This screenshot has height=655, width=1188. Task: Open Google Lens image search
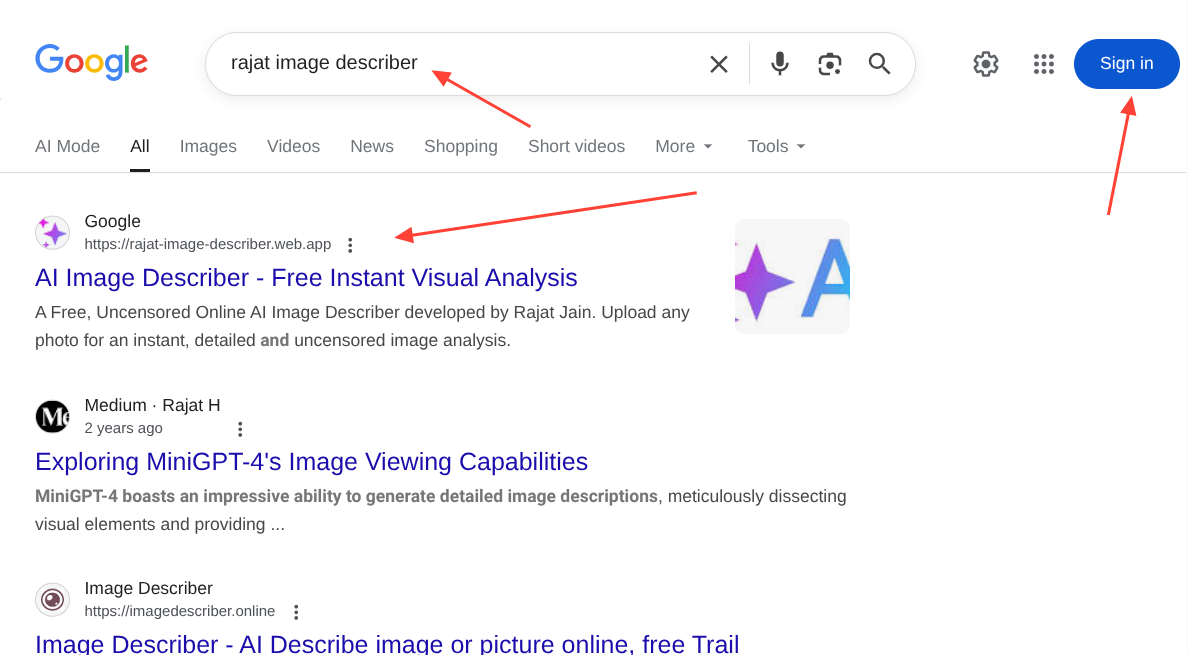[829, 63]
